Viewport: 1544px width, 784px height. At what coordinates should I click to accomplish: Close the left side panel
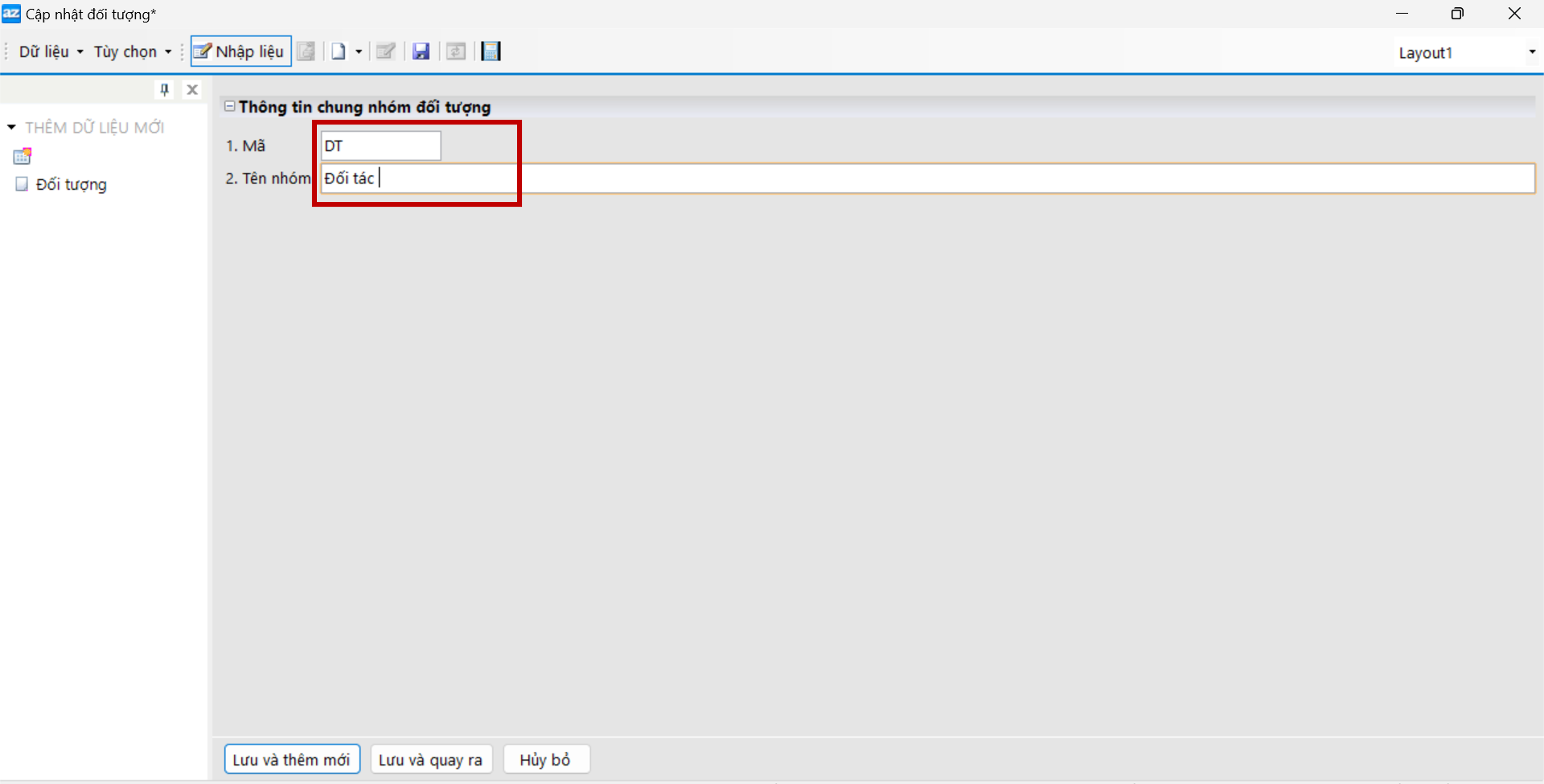(x=192, y=90)
